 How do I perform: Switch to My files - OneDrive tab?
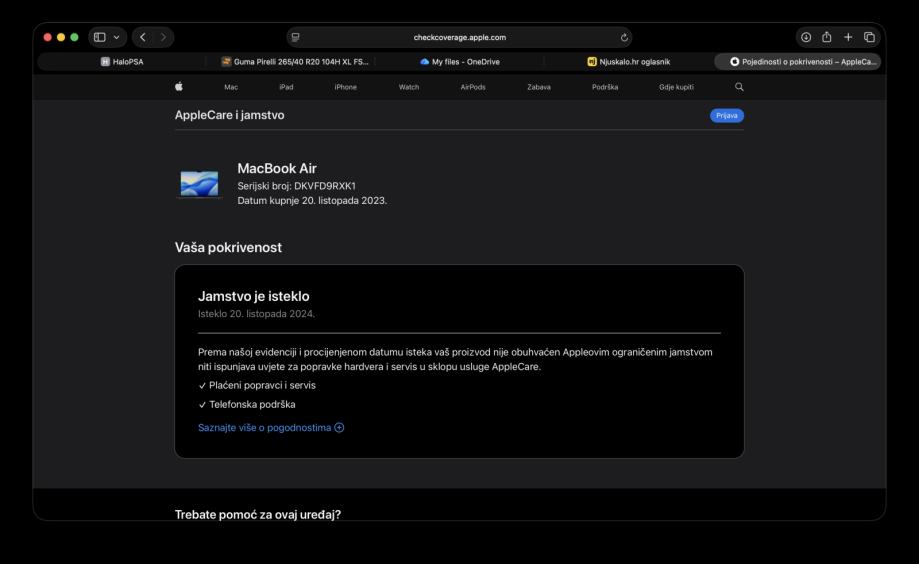point(460,62)
